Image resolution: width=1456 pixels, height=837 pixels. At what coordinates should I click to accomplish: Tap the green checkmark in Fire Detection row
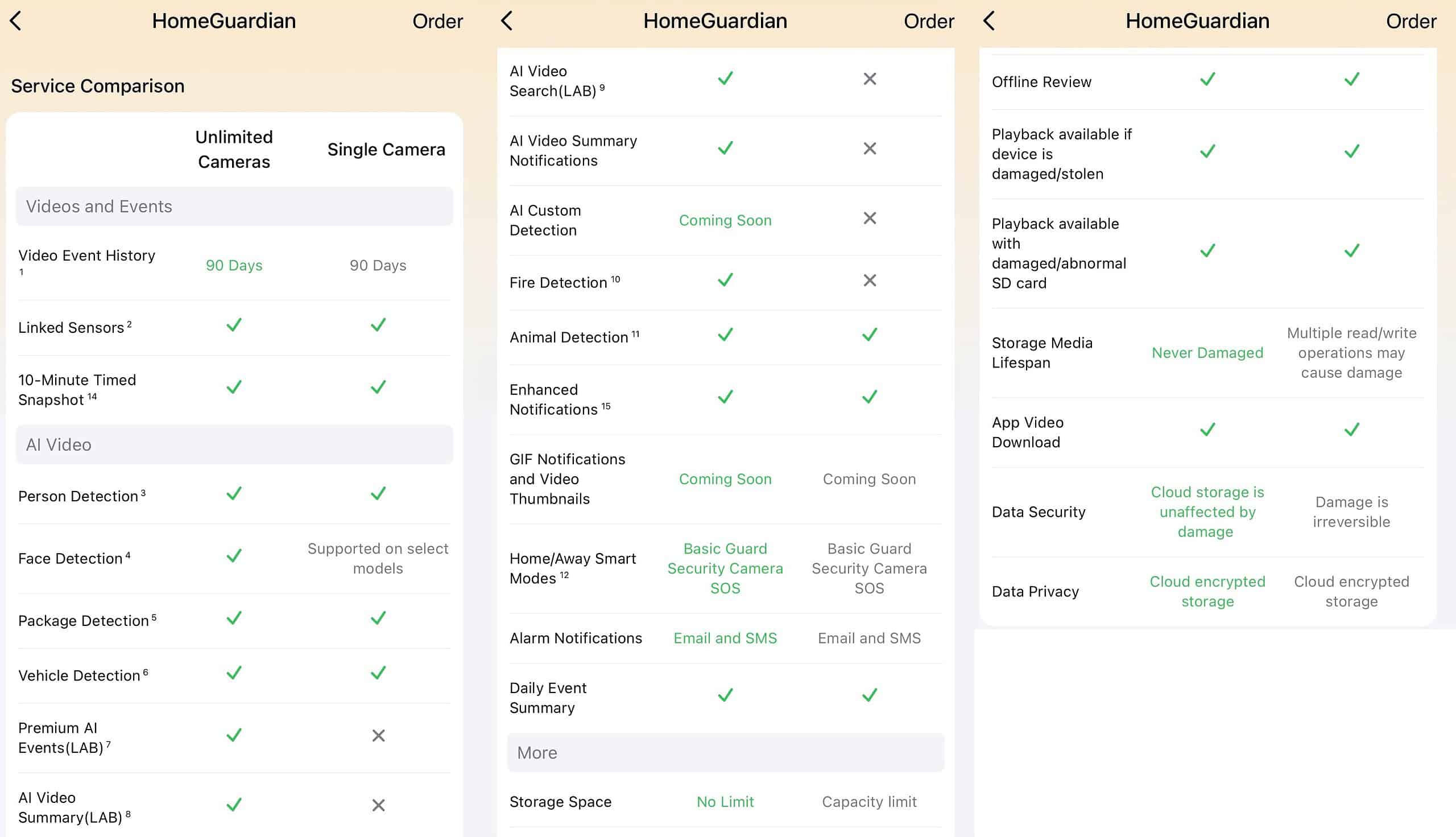pyautogui.click(x=725, y=281)
